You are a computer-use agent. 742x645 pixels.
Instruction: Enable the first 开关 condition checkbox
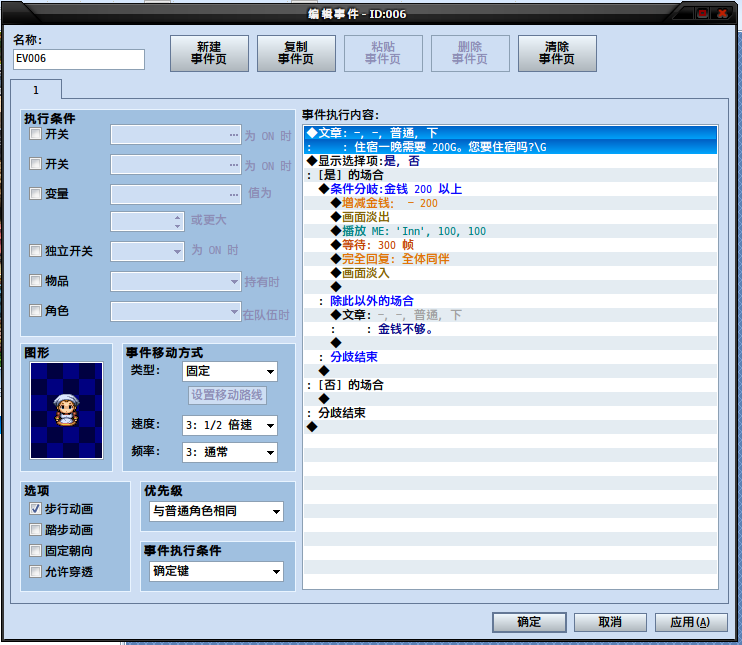click(x=35, y=134)
